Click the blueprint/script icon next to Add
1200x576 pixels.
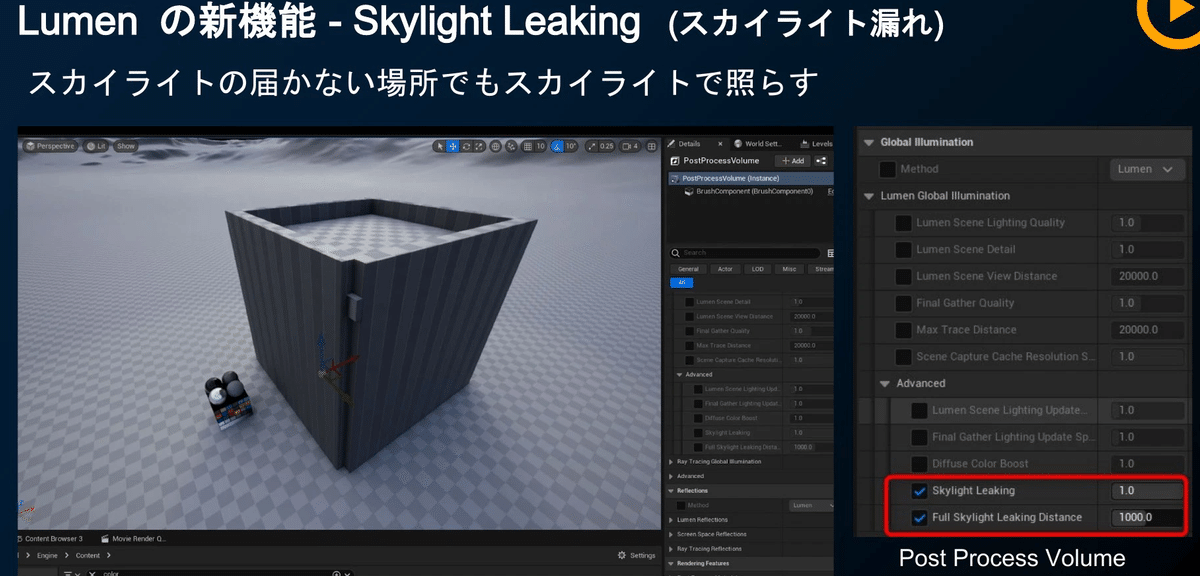point(821,160)
